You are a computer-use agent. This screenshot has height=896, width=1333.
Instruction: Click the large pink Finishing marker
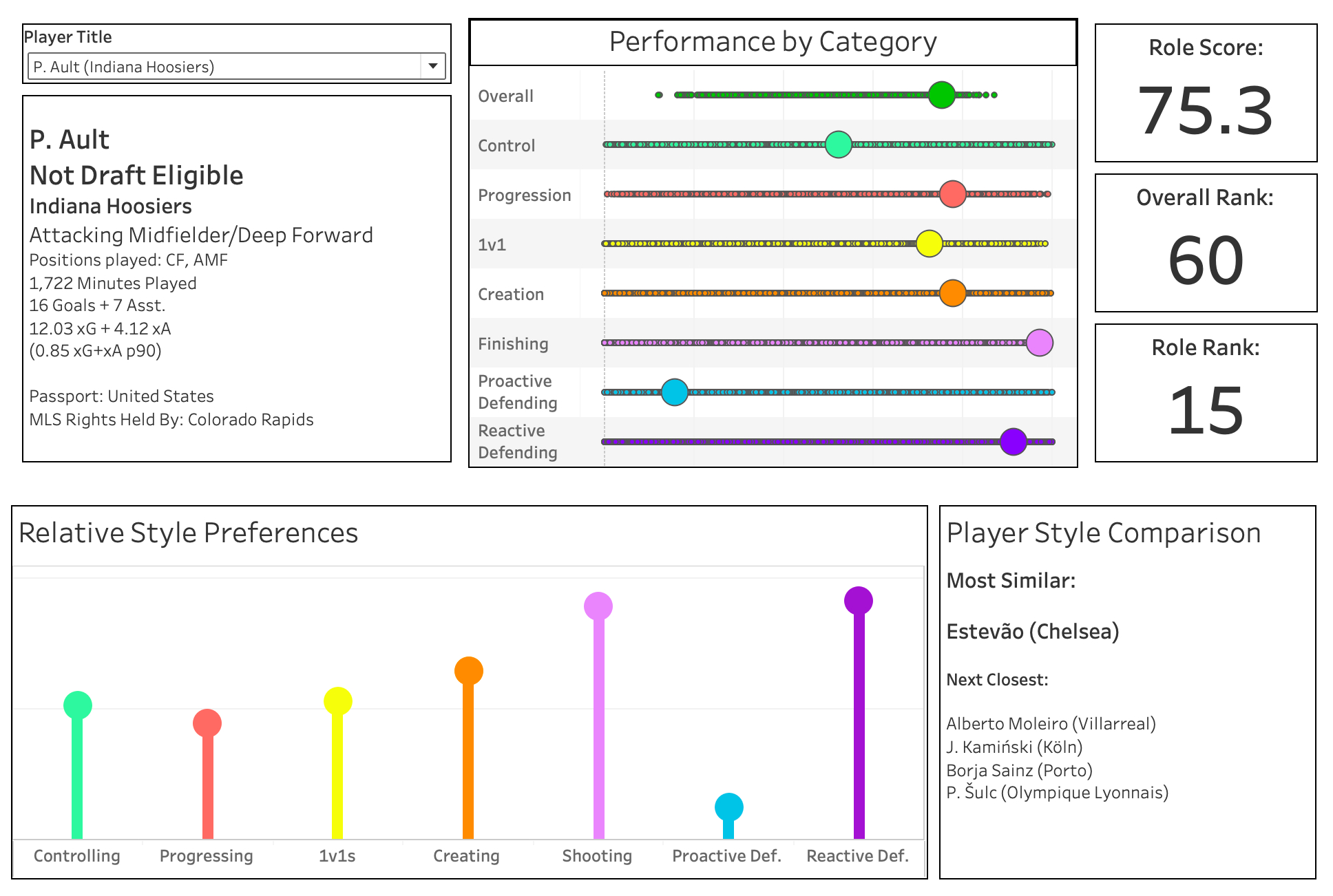(x=1039, y=343)
